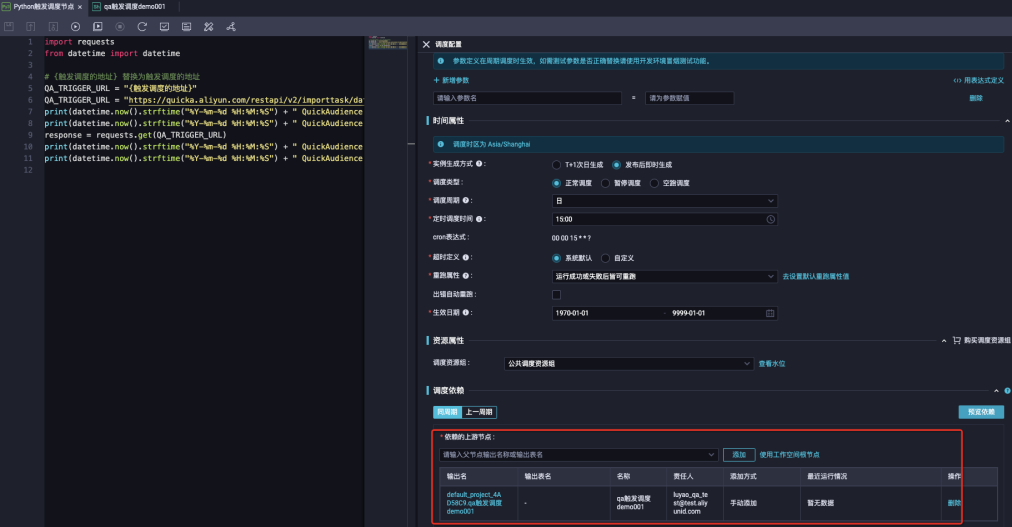
Task: Click the shopping cart icon by 购买调度资源组
Action: tap(956, 340)
